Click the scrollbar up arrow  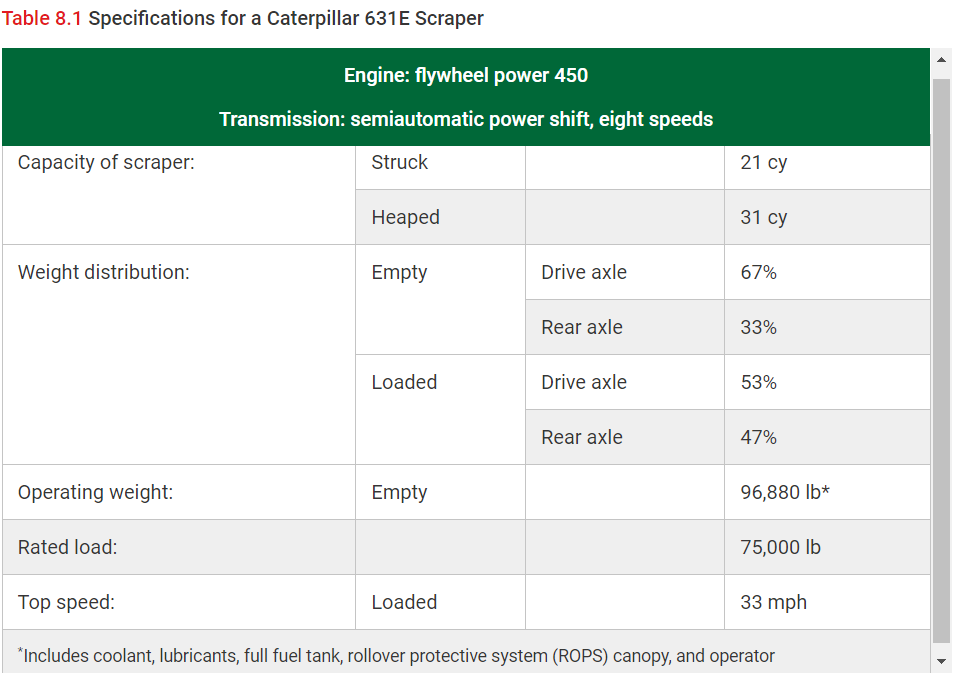pyautogui.click(x=940, y=60)
